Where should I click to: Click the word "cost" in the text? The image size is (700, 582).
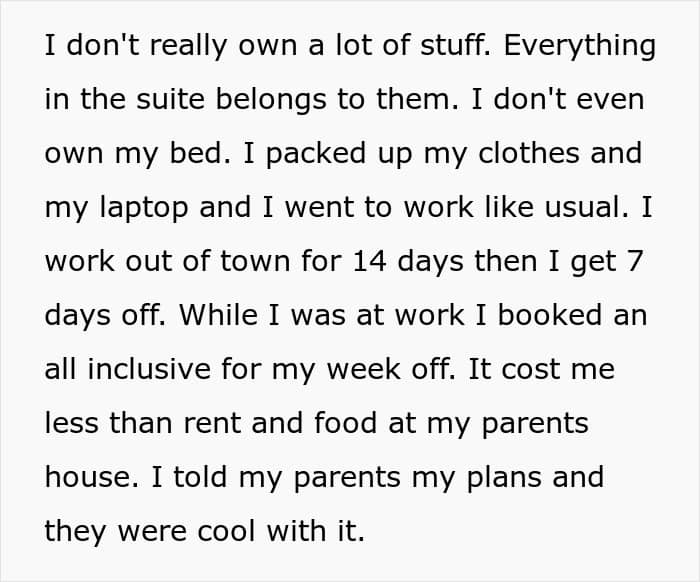(x=529, y=370)
